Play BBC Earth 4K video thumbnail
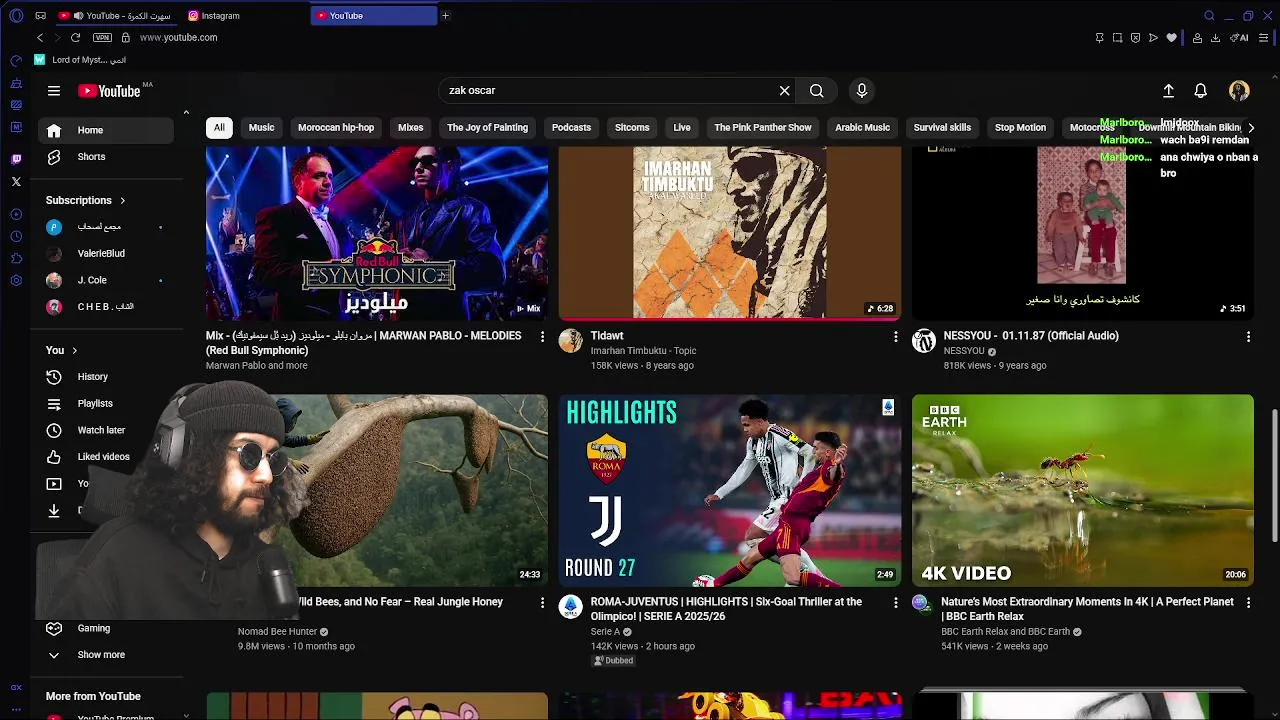Image resolution: width=1280 pixels, height=720 pixels. pos(1082,490)
